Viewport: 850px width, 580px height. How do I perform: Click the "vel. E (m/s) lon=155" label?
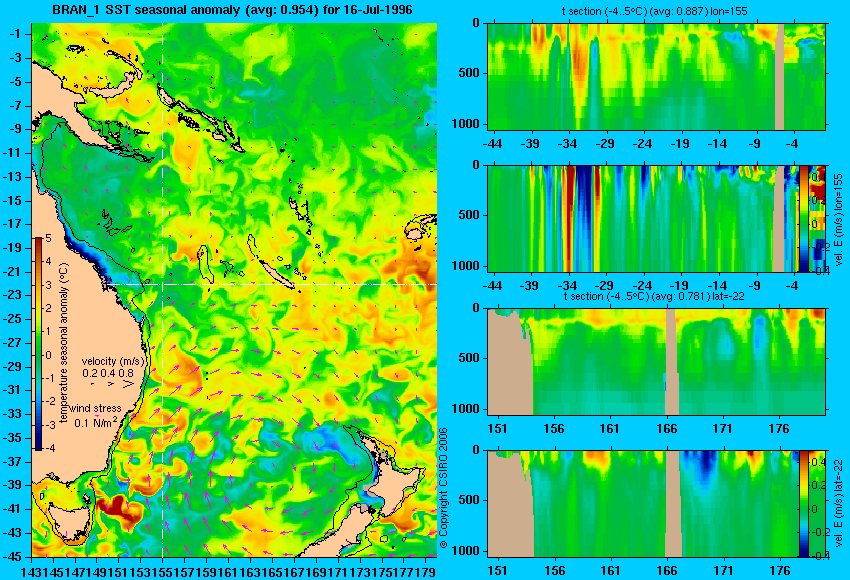(838, 219)
